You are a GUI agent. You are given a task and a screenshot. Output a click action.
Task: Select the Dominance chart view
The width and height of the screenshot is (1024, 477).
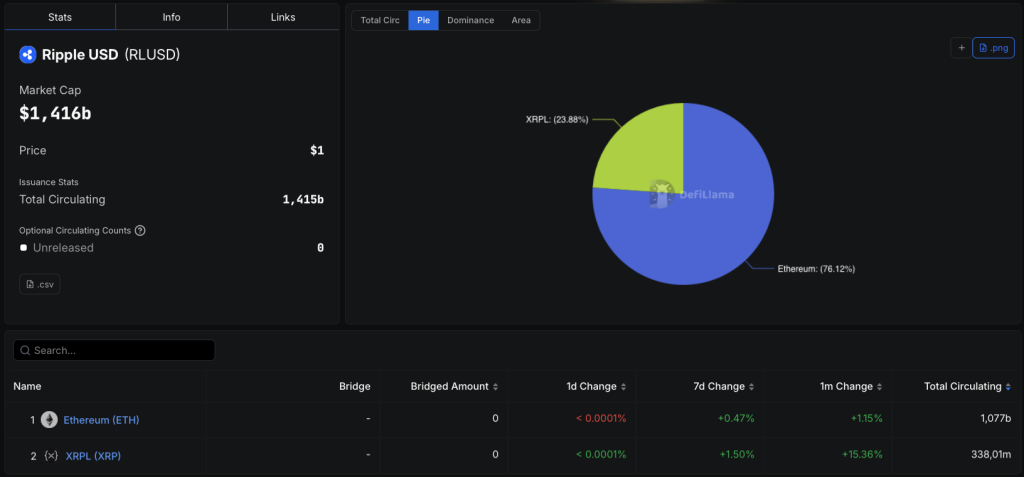pyautogui.click(x=470, y=20)
